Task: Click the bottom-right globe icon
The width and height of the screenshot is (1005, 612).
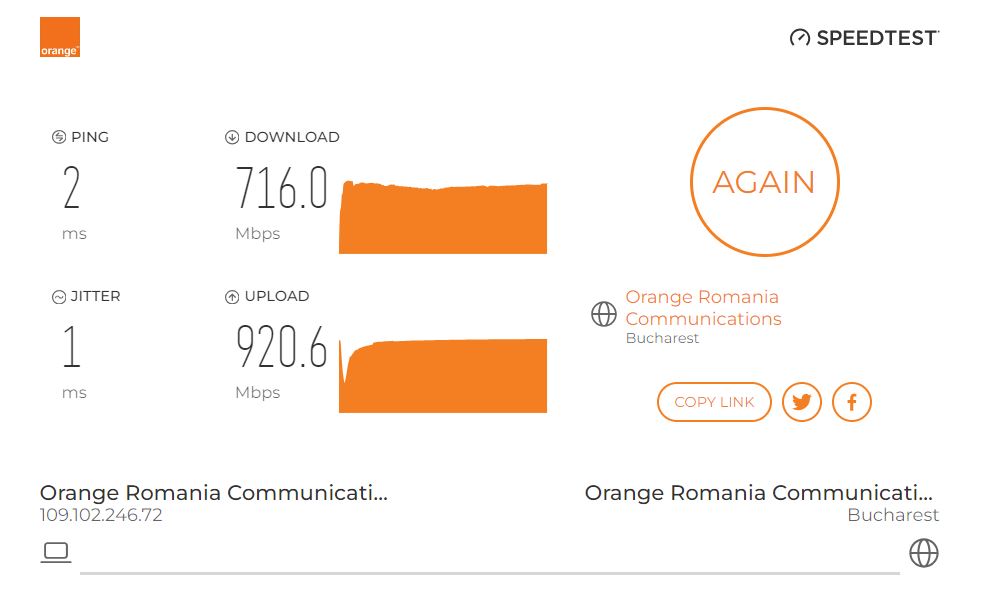Action: (923, 552)
